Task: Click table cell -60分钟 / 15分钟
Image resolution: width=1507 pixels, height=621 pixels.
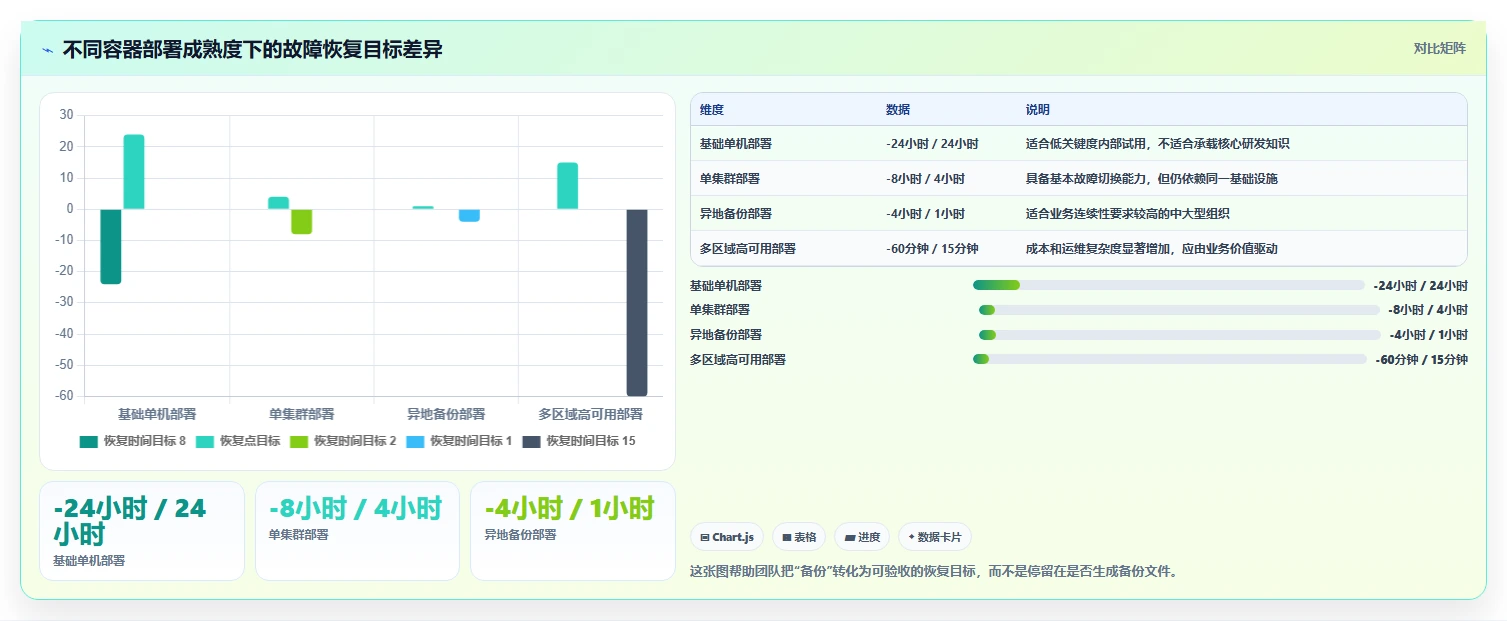Action: pos(932,249)
